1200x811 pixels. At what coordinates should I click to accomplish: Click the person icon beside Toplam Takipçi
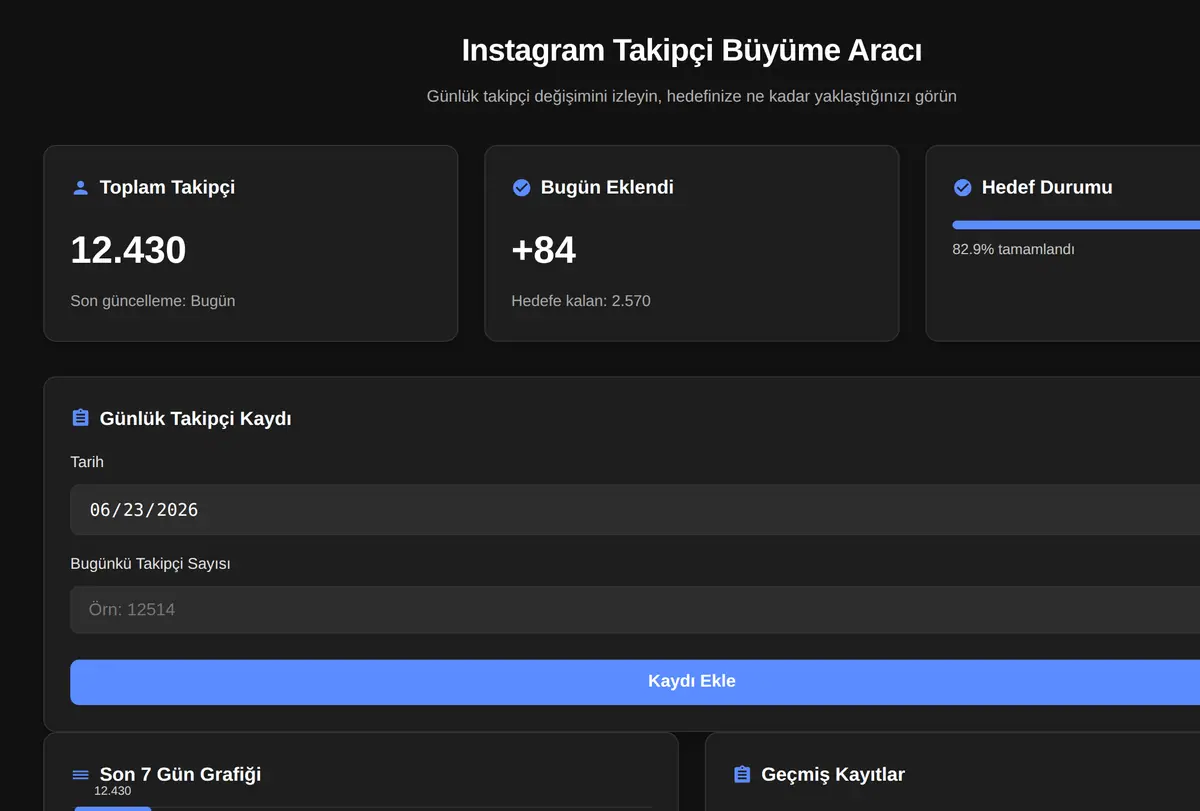(x=81, y=187)
